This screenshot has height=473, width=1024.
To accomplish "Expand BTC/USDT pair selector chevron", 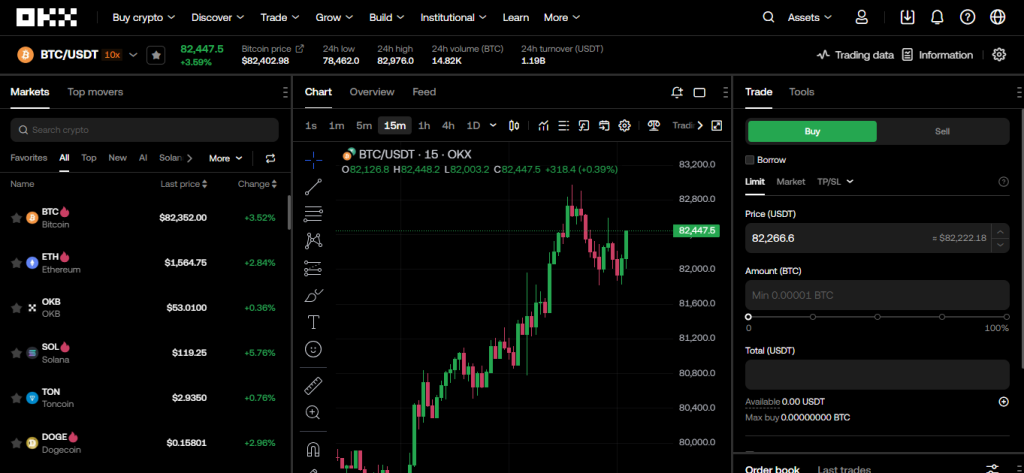I will coord(134,55).
